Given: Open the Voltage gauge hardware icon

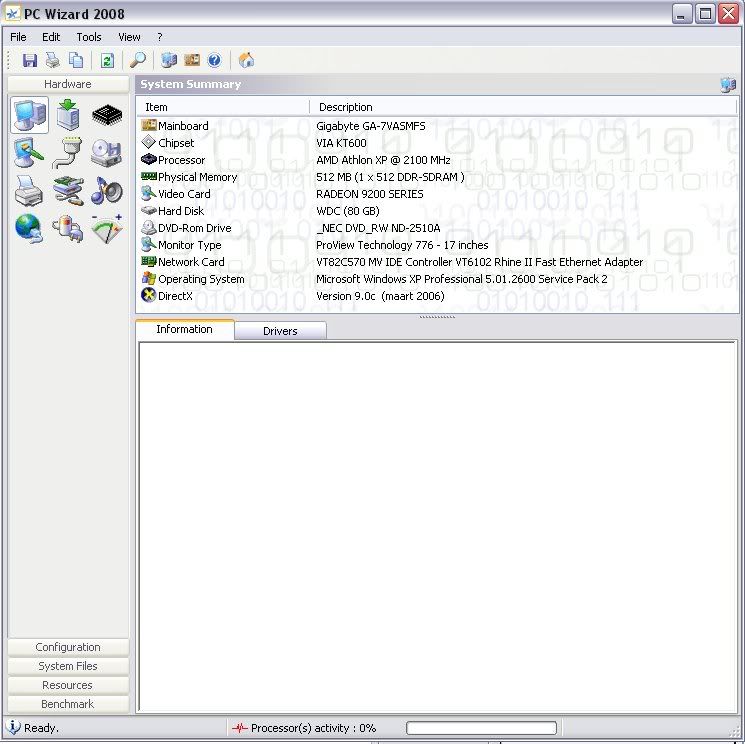Looking at the screenshot, I should tap(107, 229).
